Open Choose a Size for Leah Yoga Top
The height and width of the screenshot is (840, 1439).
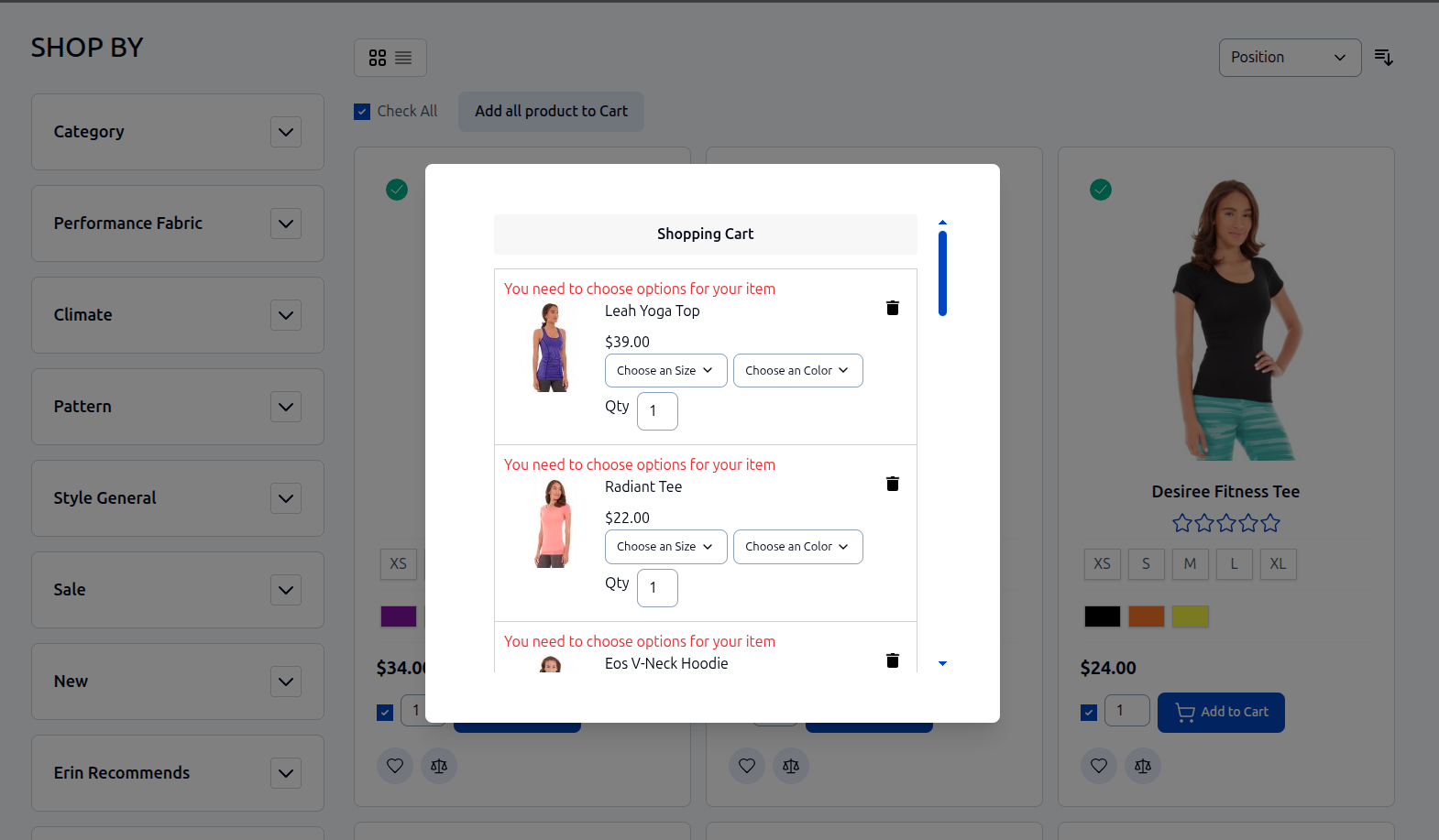(x=666, y=371)
